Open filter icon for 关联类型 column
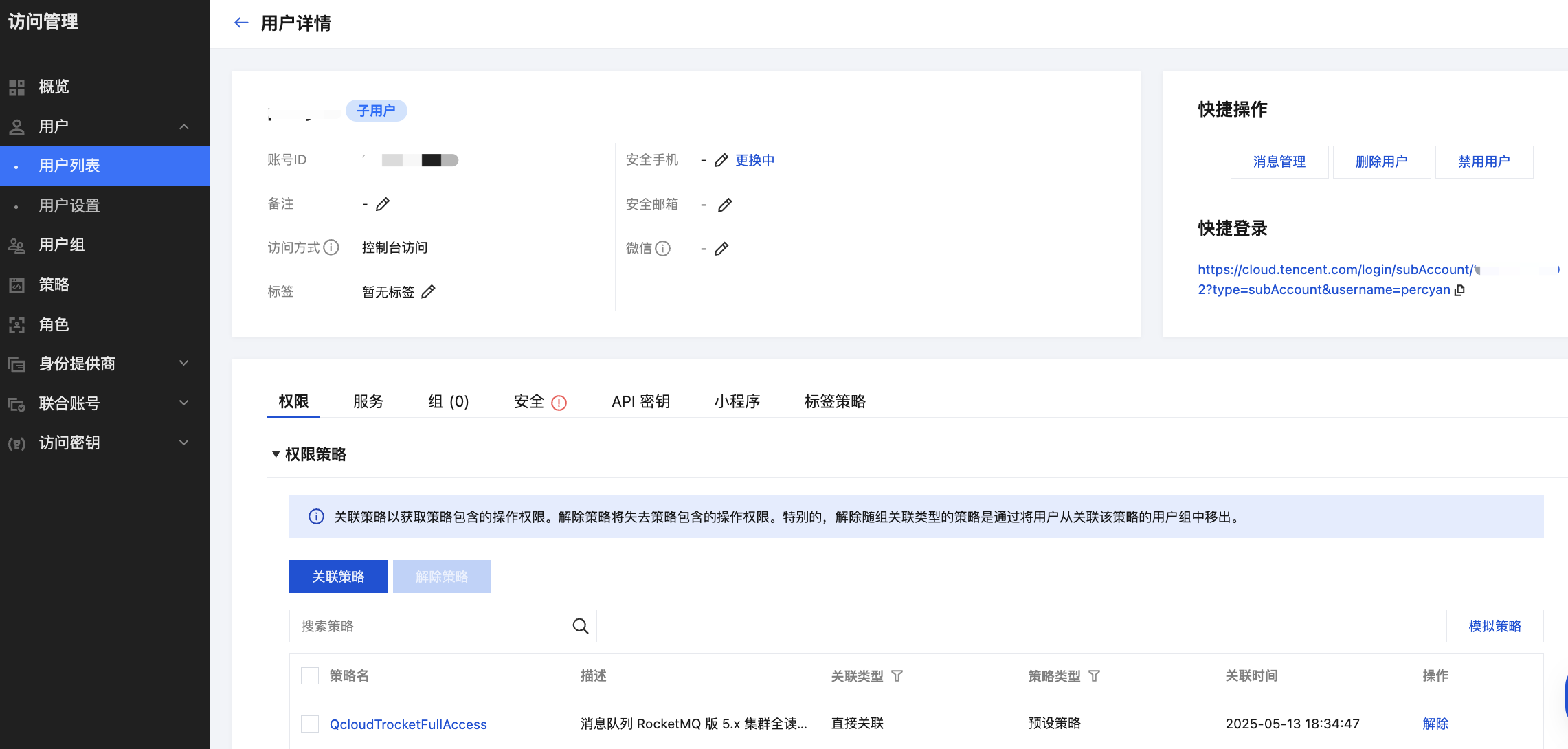The width and height of the screenshot is (1568, 749). pyautogui.click(x=897, y=676)
